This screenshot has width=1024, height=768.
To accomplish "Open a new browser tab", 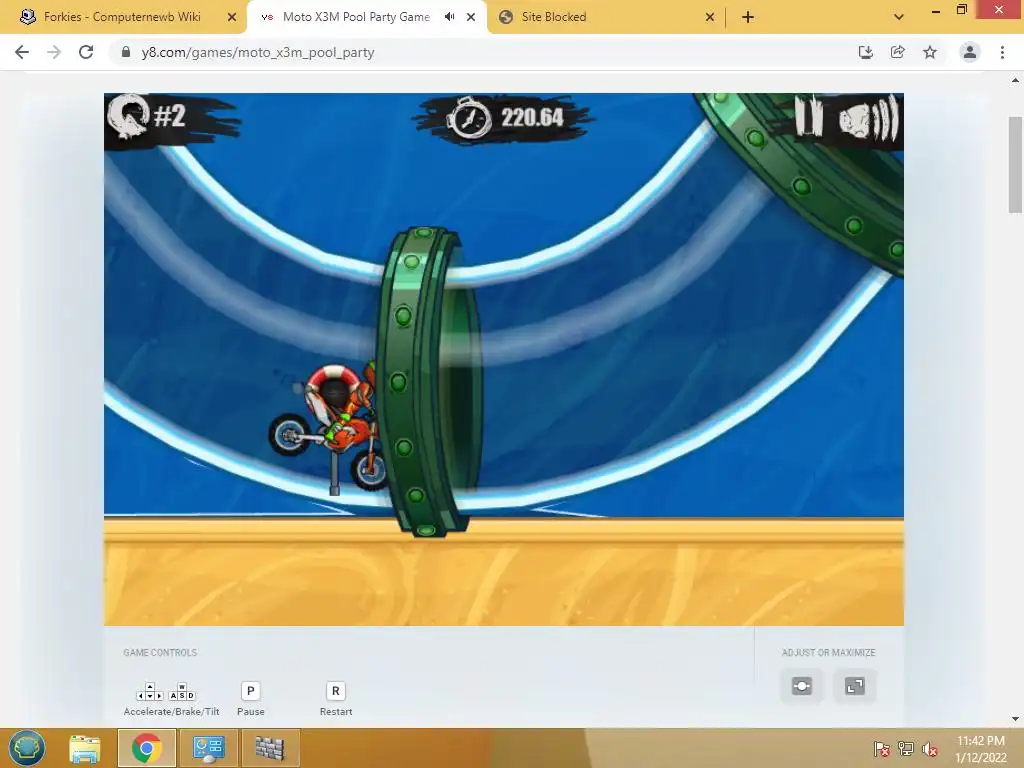I will coord(748,17).
